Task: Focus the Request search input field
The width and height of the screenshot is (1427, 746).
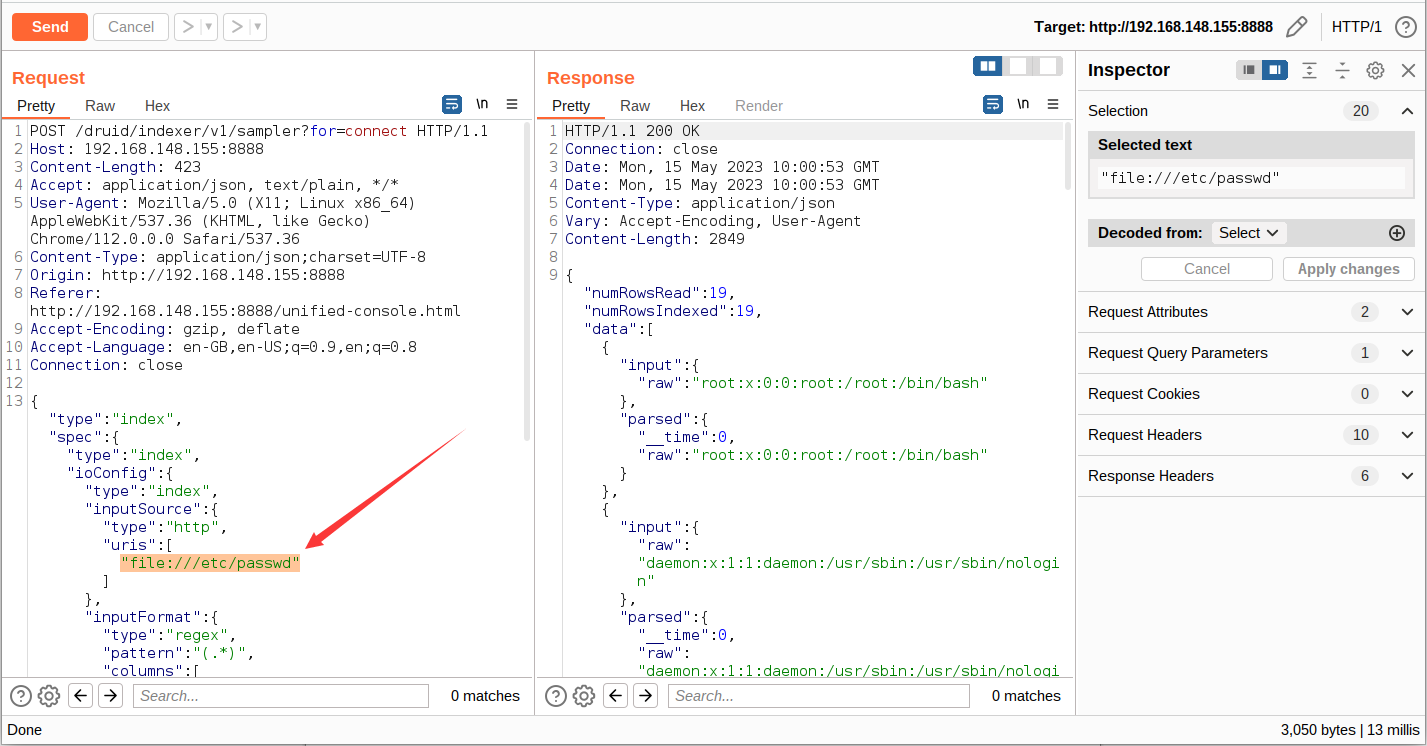Action: (281, 696)
